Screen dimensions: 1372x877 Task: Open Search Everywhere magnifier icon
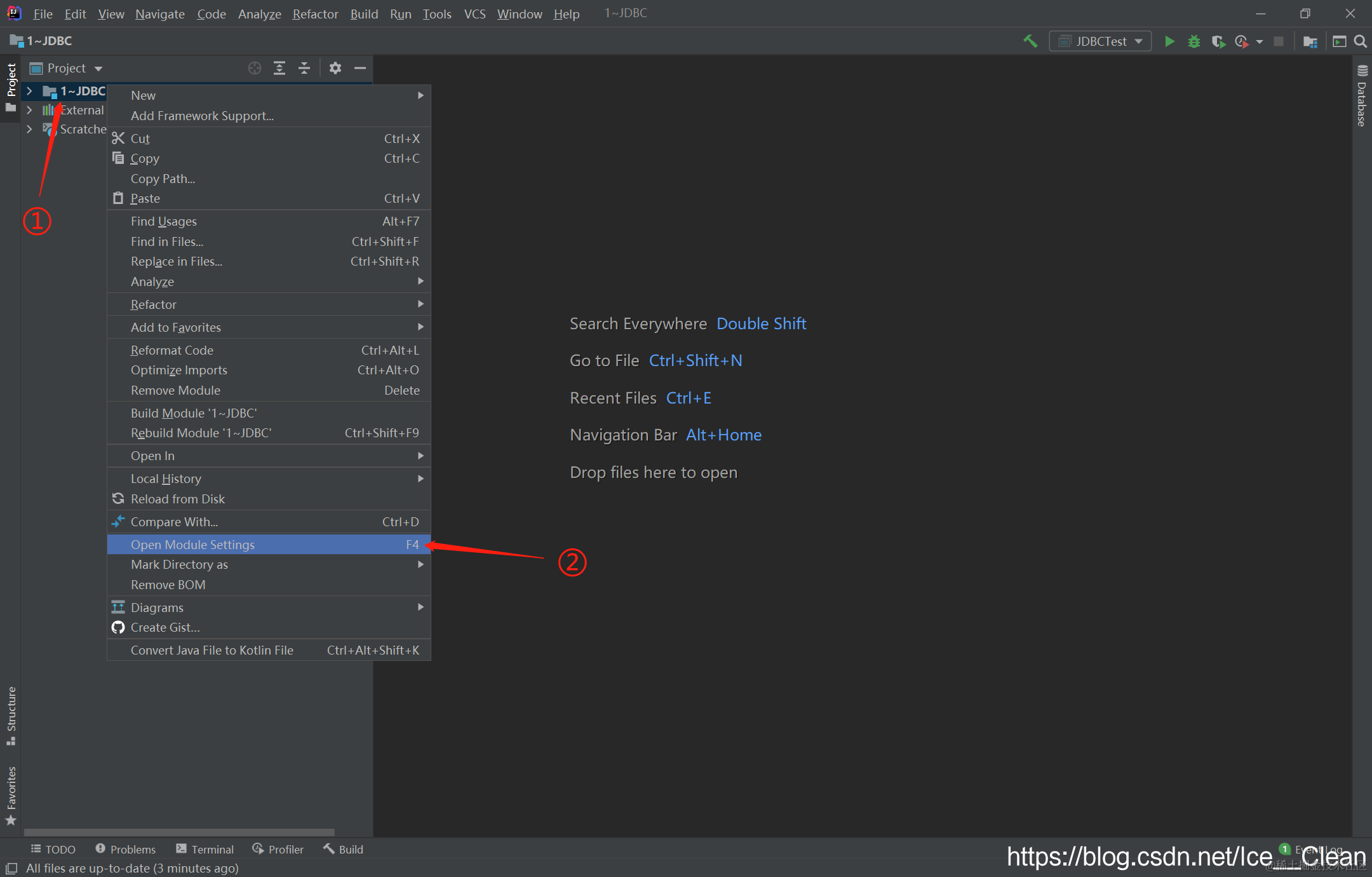tap(1360, 41)
